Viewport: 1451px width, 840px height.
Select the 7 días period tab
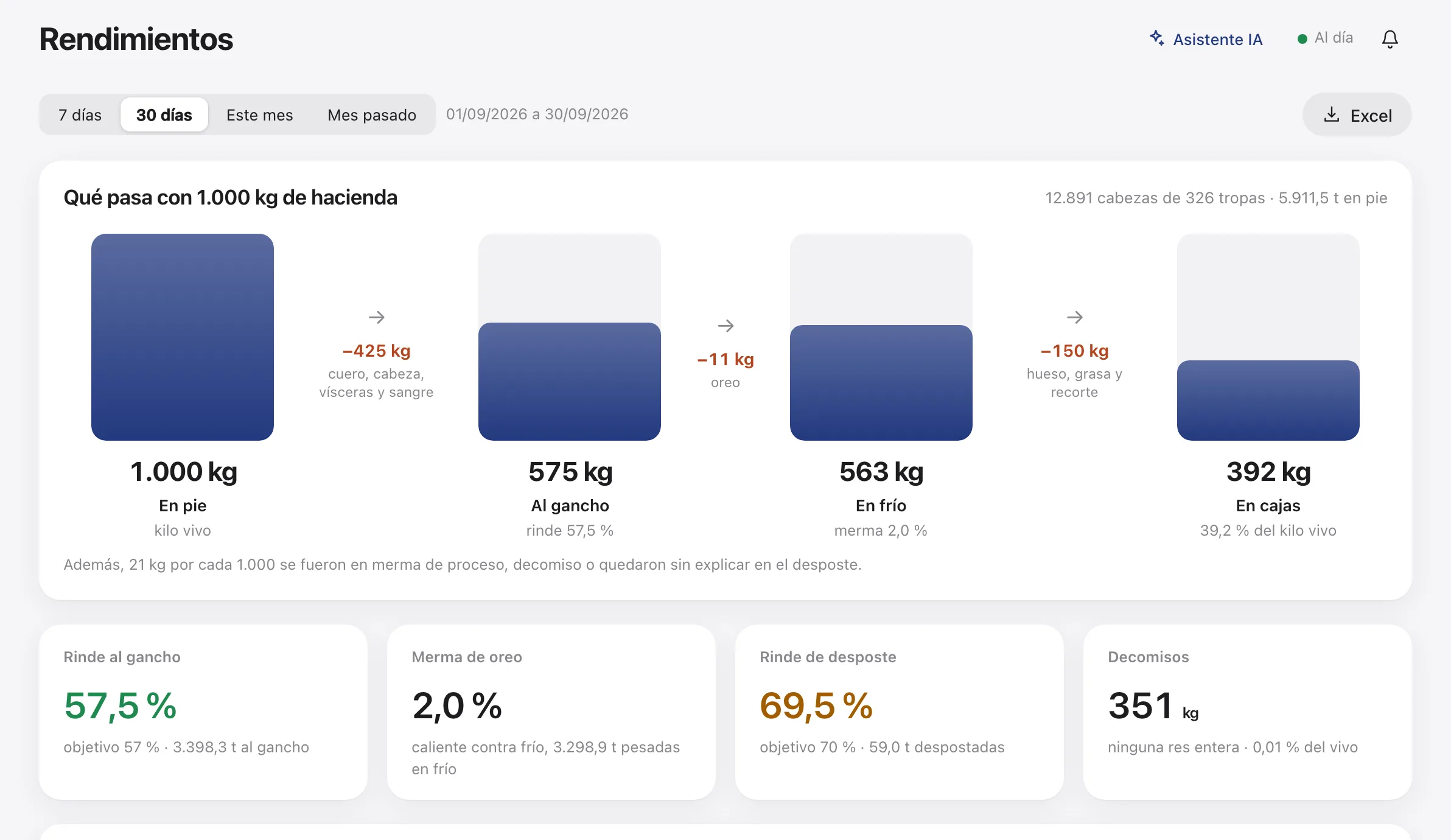point(80,114)
